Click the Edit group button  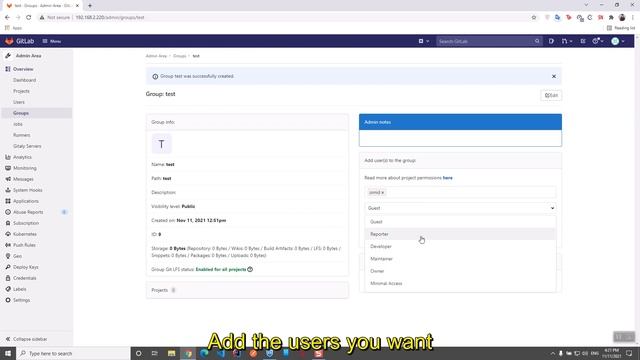551,96
